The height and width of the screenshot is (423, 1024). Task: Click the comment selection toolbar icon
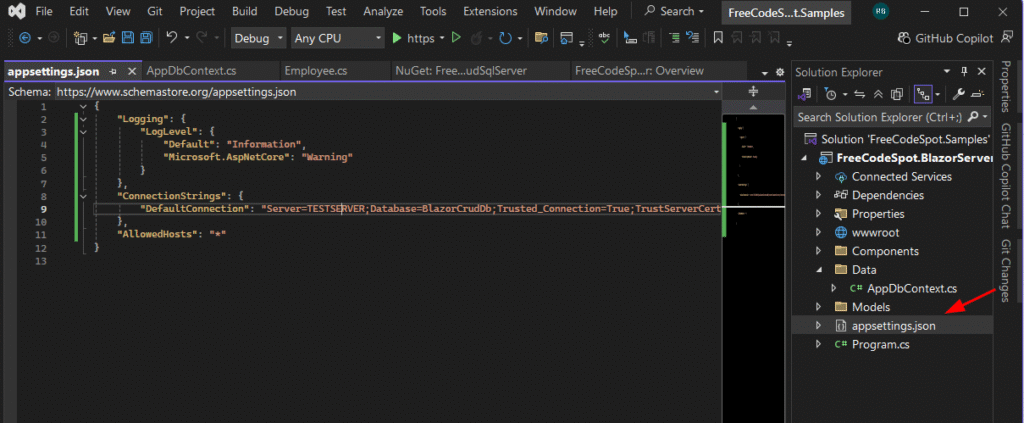click(x=630, y=38)
